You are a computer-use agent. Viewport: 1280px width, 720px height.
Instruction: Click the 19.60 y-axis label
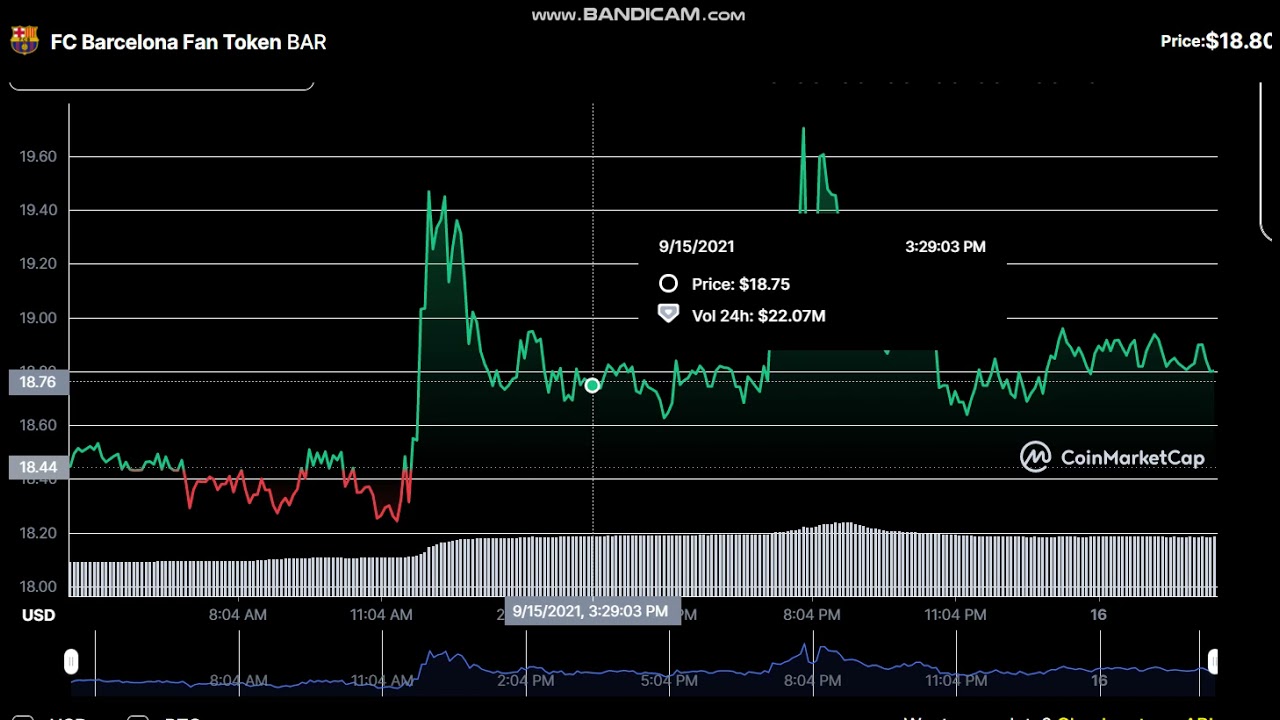click(x=38, y=157)
